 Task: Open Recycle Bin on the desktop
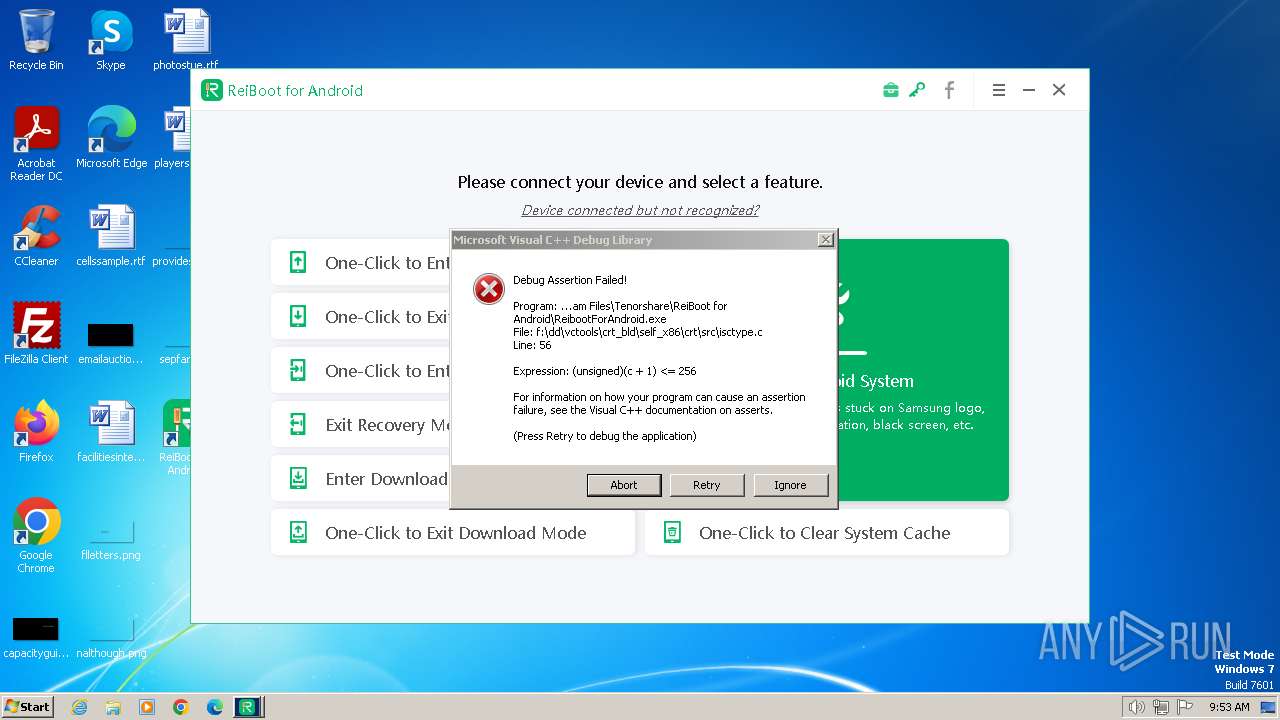tap(36, 40)
